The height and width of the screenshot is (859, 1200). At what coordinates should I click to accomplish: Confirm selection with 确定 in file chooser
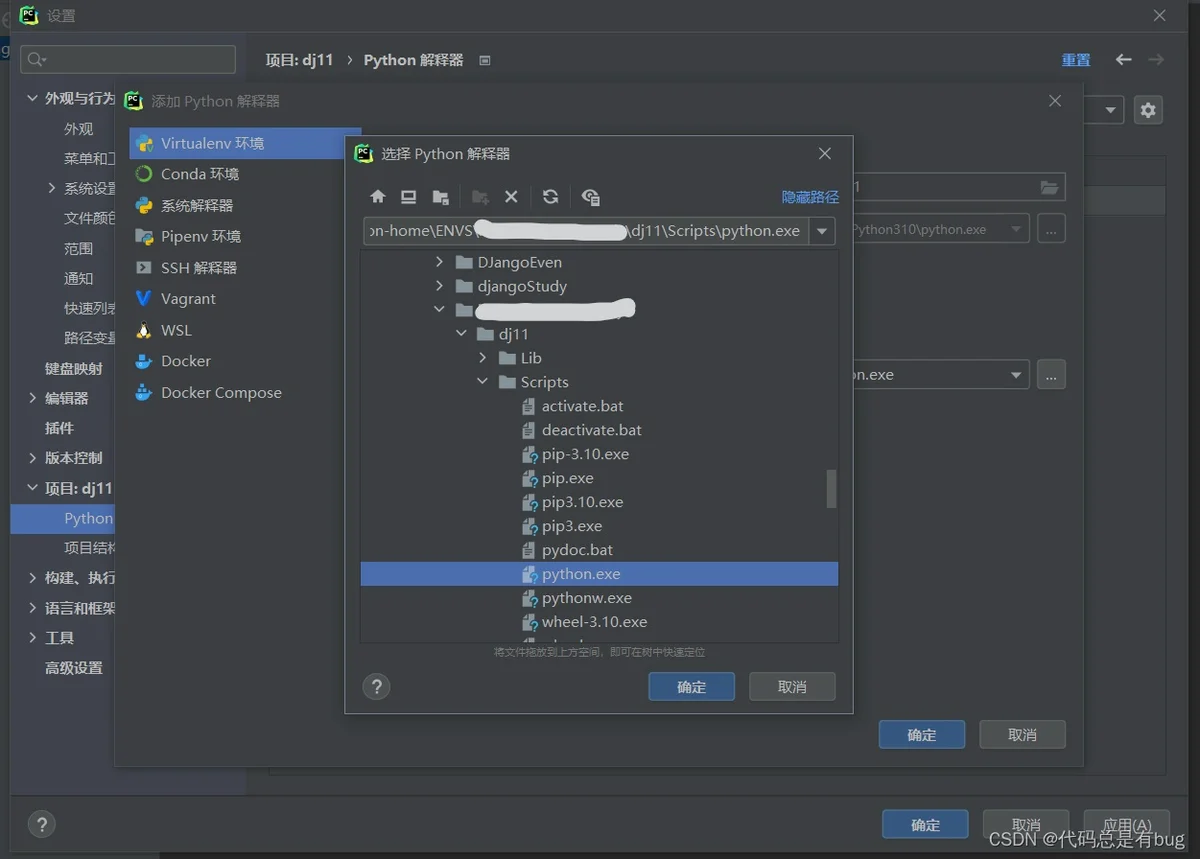[x=691, y=687]
